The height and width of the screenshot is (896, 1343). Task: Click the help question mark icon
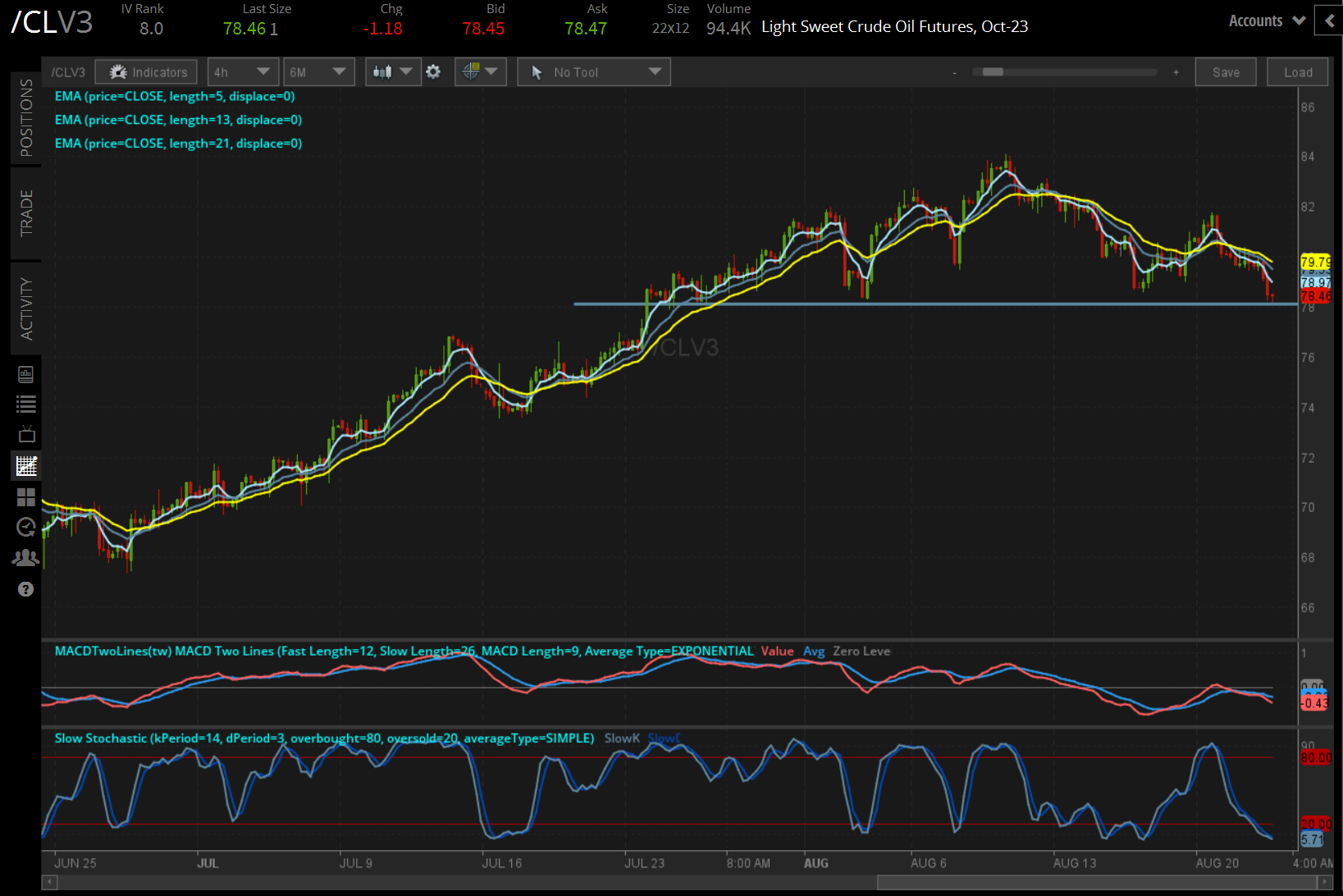[26, 589]
